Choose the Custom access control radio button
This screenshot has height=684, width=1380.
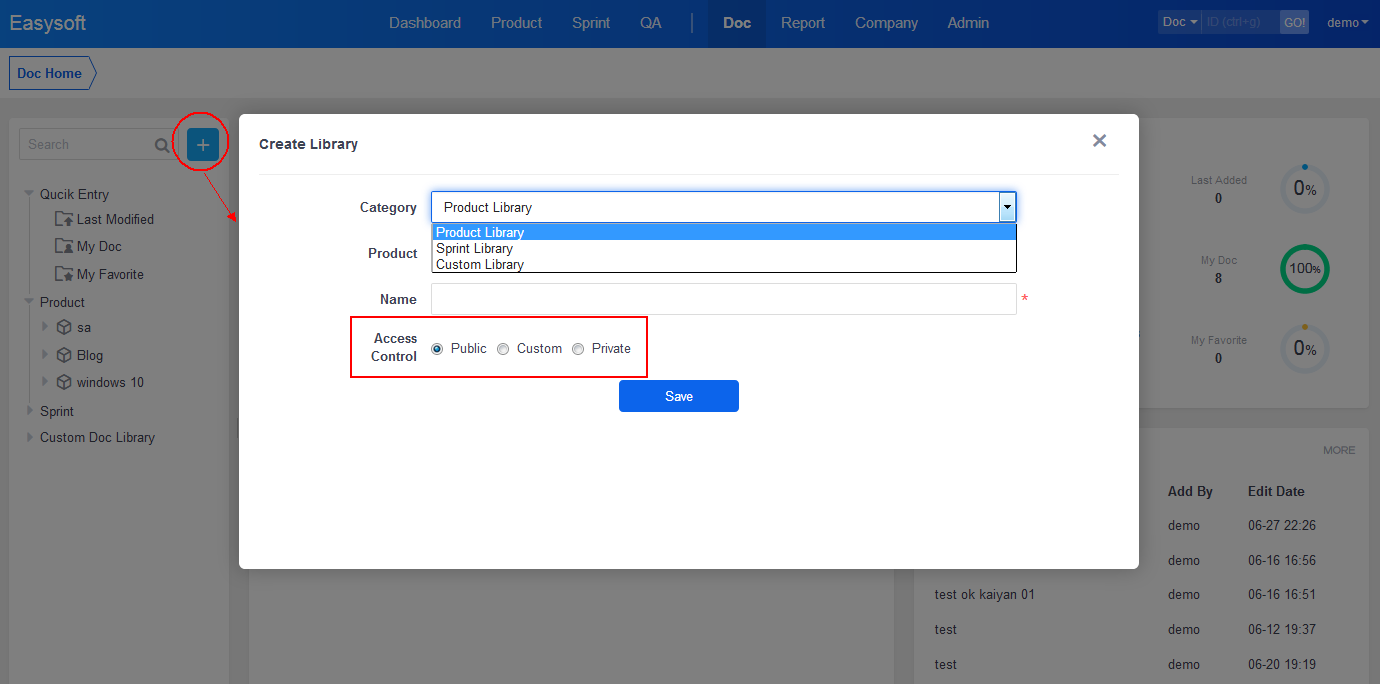(x=503, y=349)
